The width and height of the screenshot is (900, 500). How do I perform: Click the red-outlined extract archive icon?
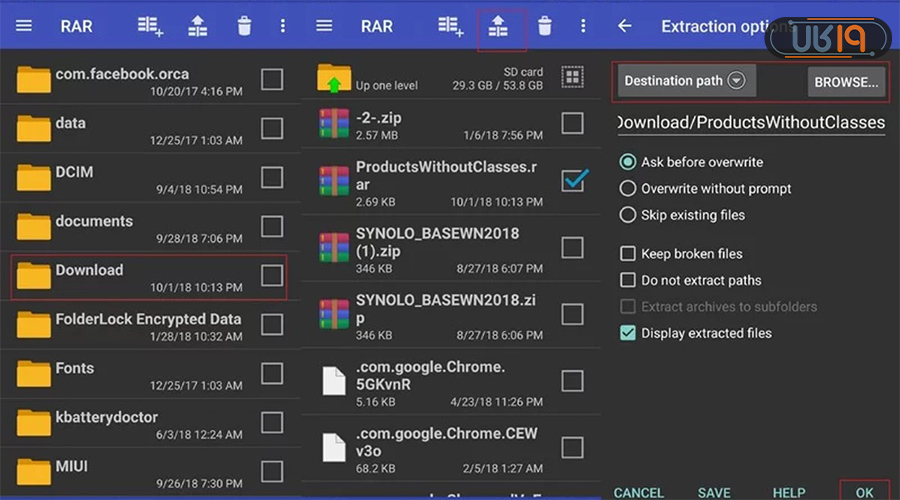tap(498, 27)
